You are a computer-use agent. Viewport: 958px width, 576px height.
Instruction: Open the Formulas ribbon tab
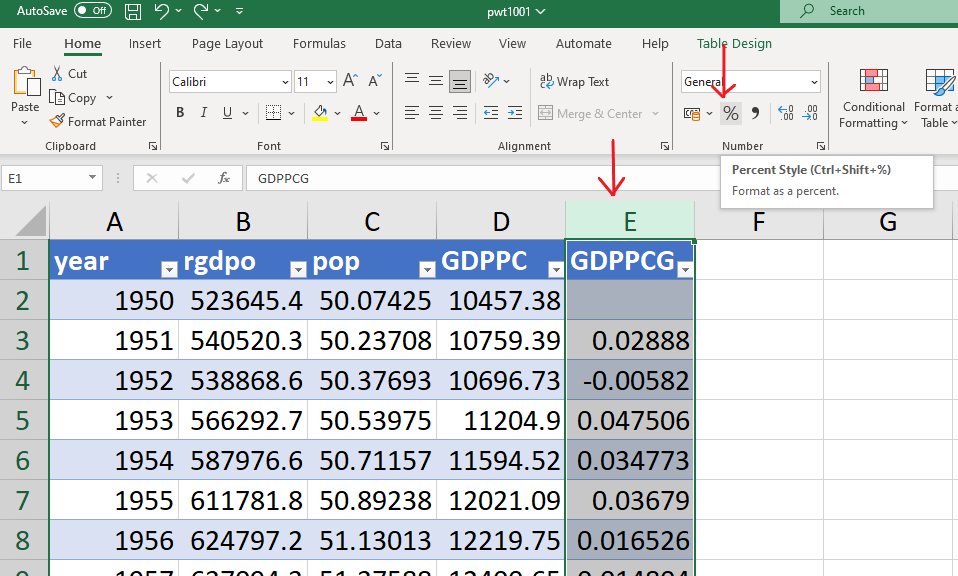pos(319,44)
